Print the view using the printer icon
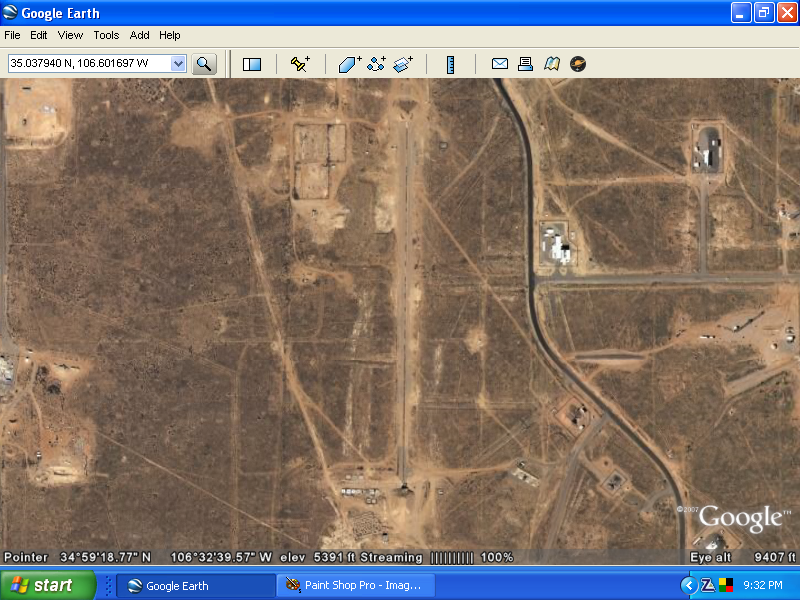The height and width of the screenshot is (600, 800). click(525, 64)
